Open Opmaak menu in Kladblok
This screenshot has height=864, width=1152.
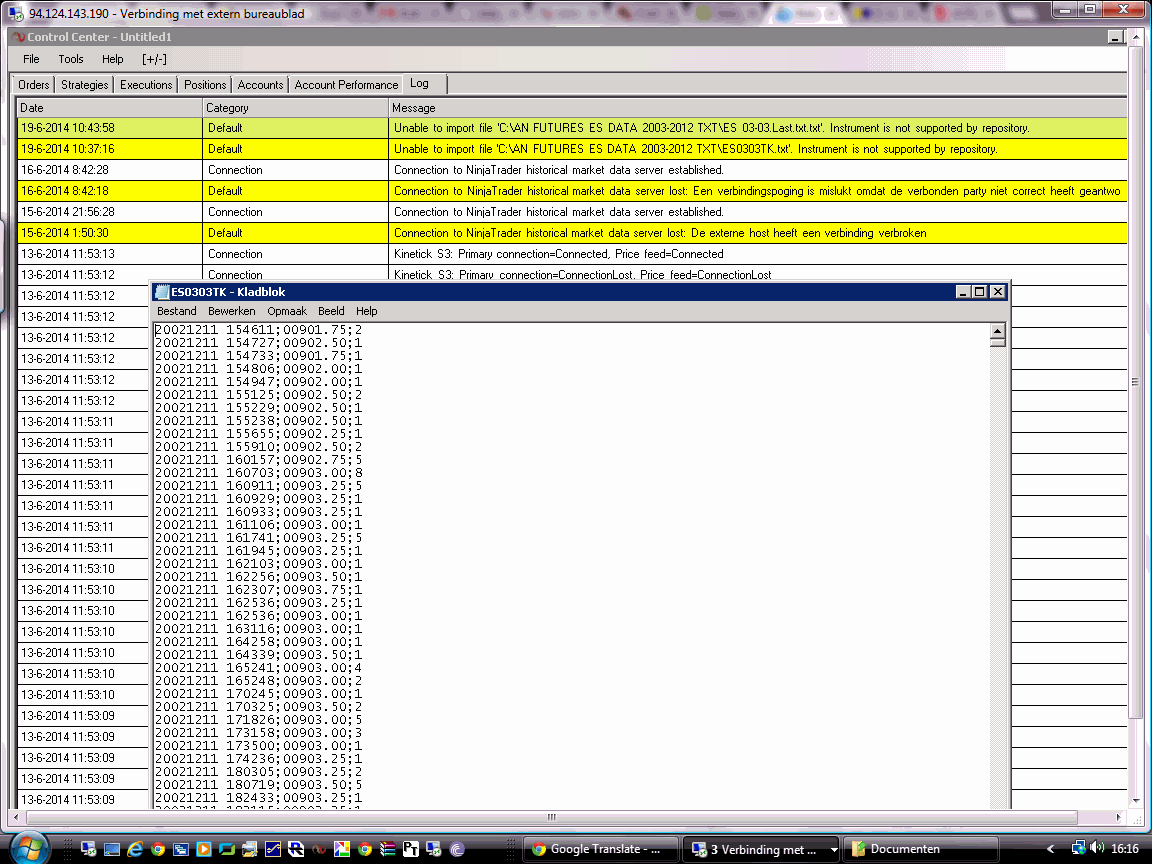click(x=287, y=312)
